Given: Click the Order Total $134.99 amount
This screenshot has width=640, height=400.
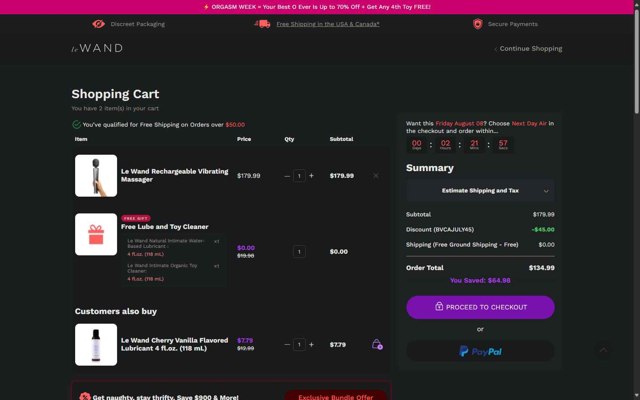Looking at the screenshot, I should [542, 268].
